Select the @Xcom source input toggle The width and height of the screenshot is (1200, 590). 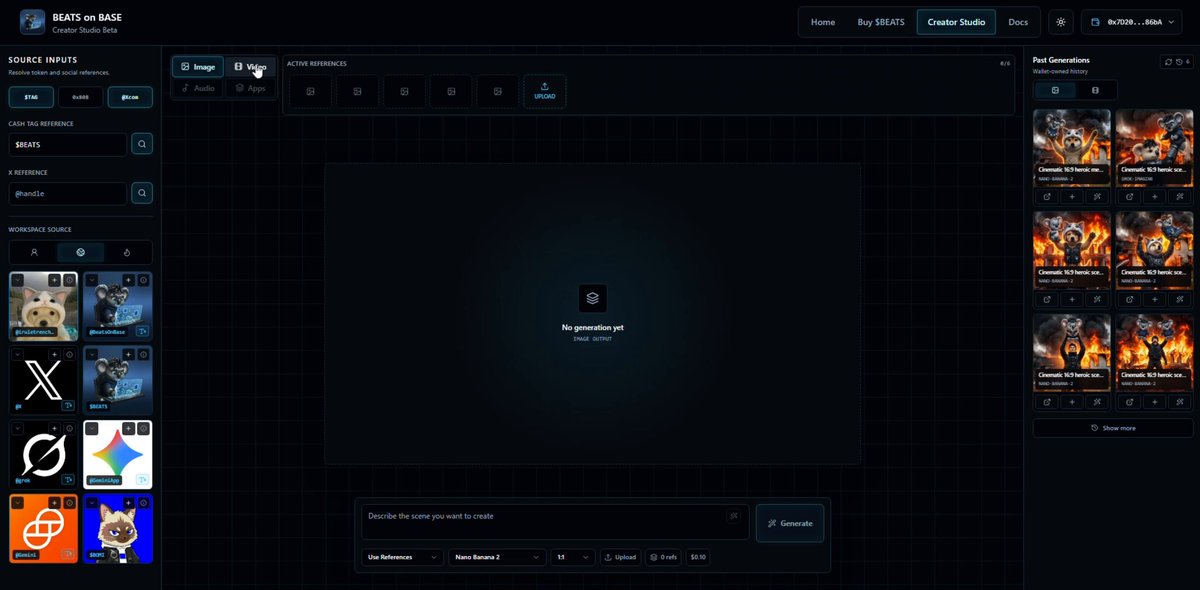pos(130,97)
